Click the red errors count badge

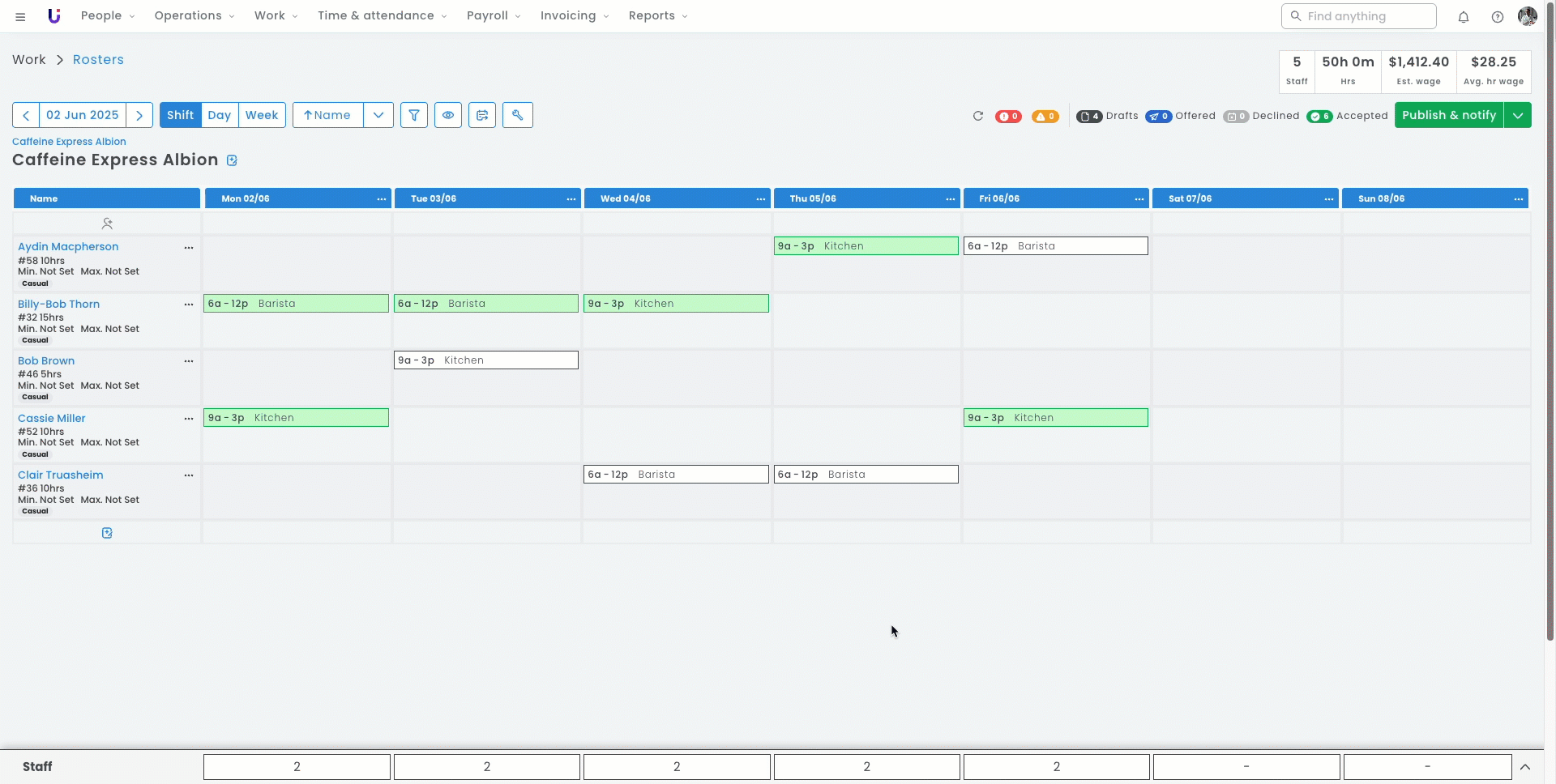(1008, 117)
